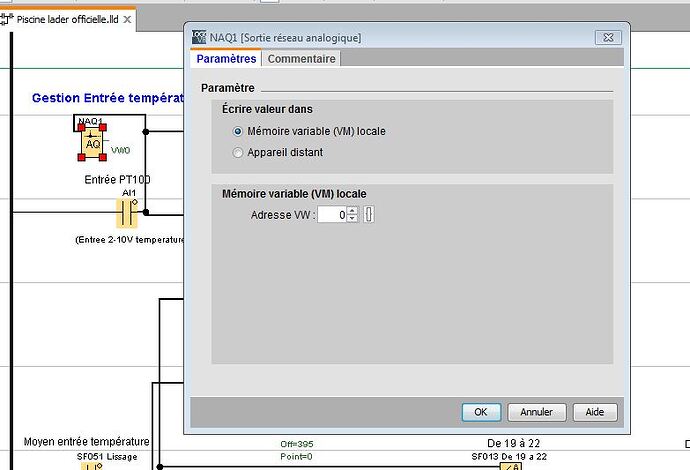The image size is (690, 470).
Task: Click the AI1 analog input contact
Action: pos(127,213)
